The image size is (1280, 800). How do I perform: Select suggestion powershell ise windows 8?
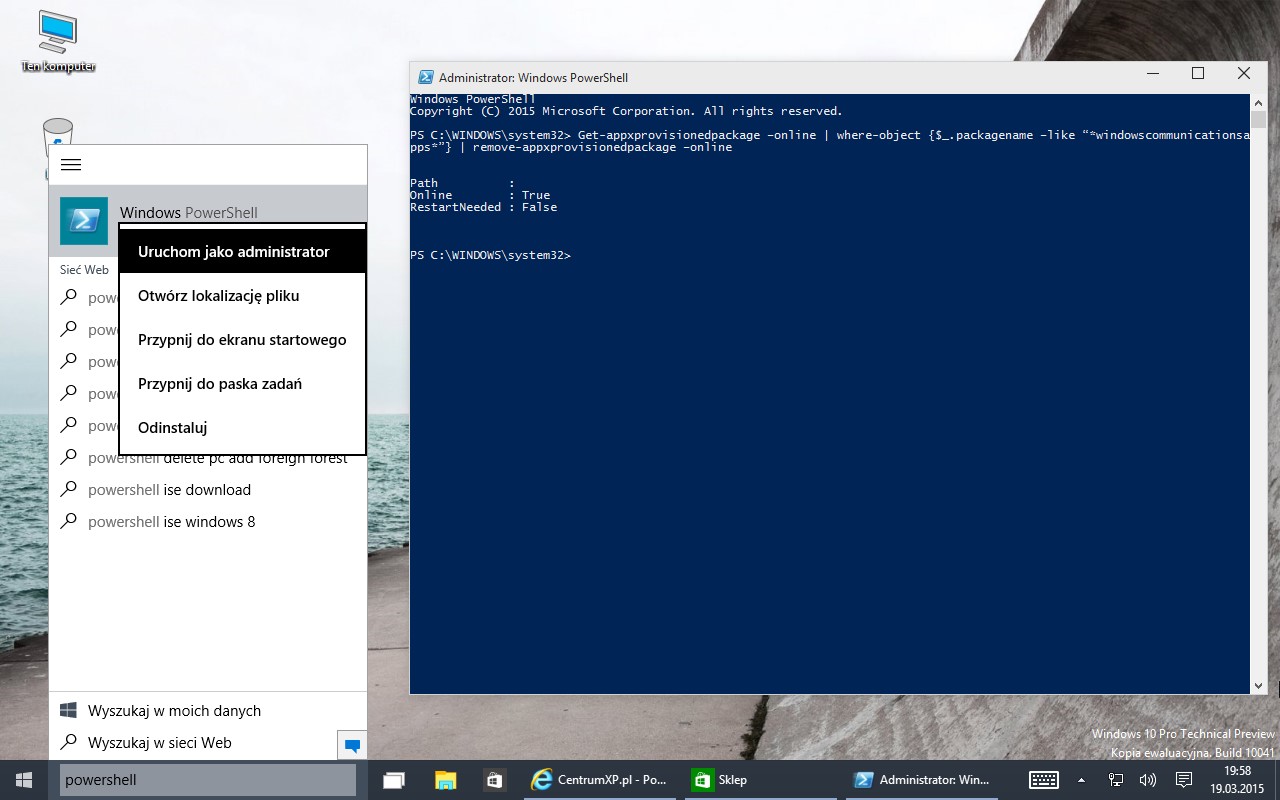(208, 522)
